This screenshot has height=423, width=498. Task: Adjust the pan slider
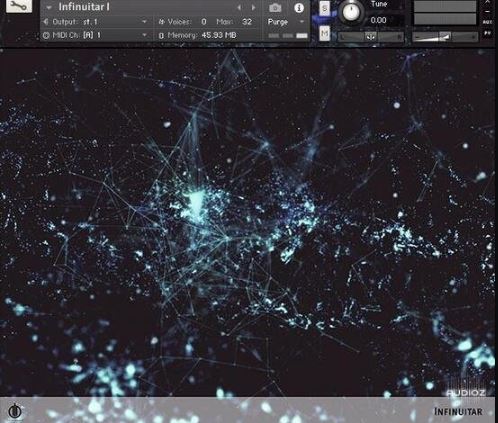371,37
